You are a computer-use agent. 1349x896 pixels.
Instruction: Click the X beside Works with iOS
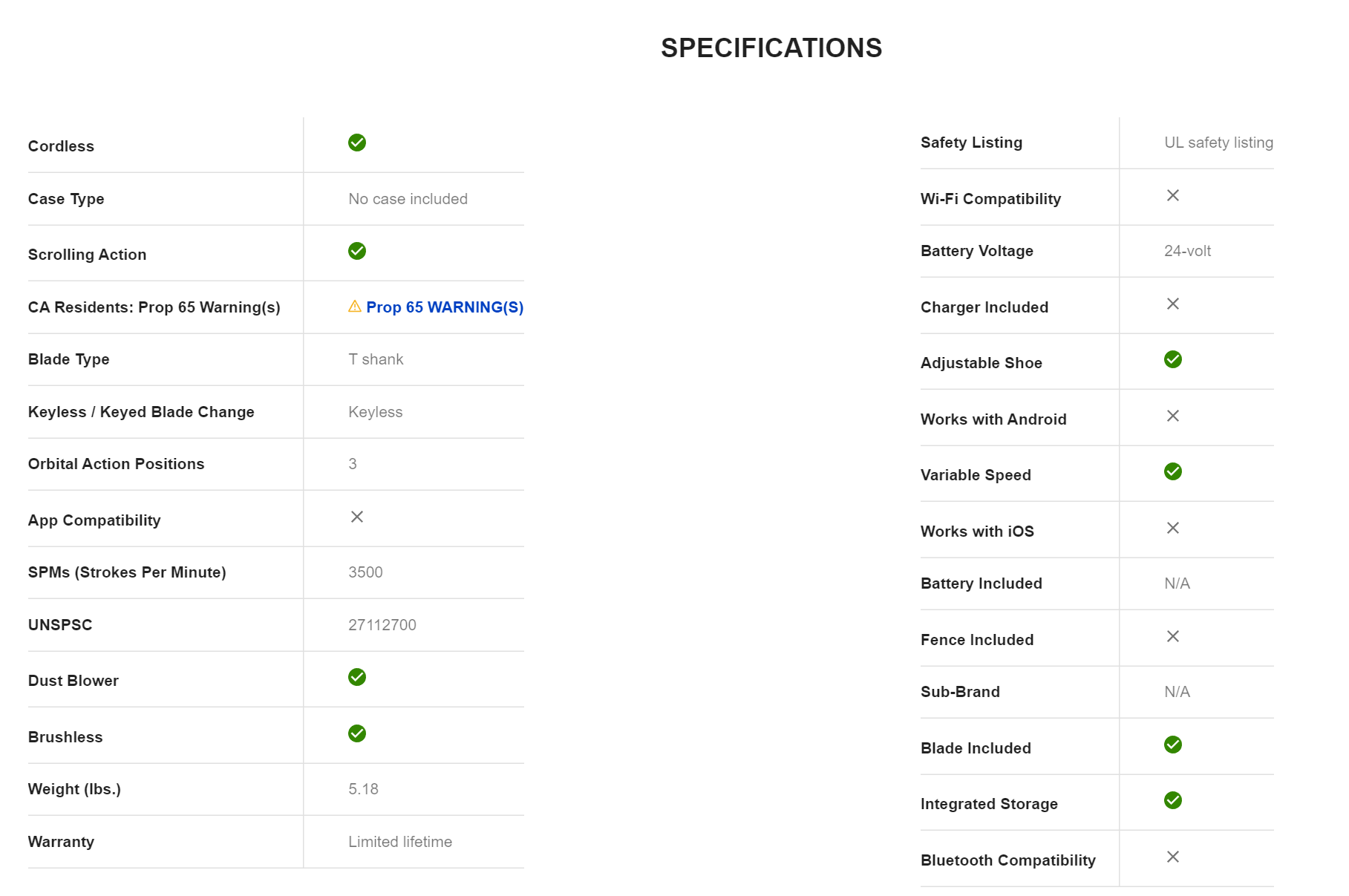point(1173,528)
